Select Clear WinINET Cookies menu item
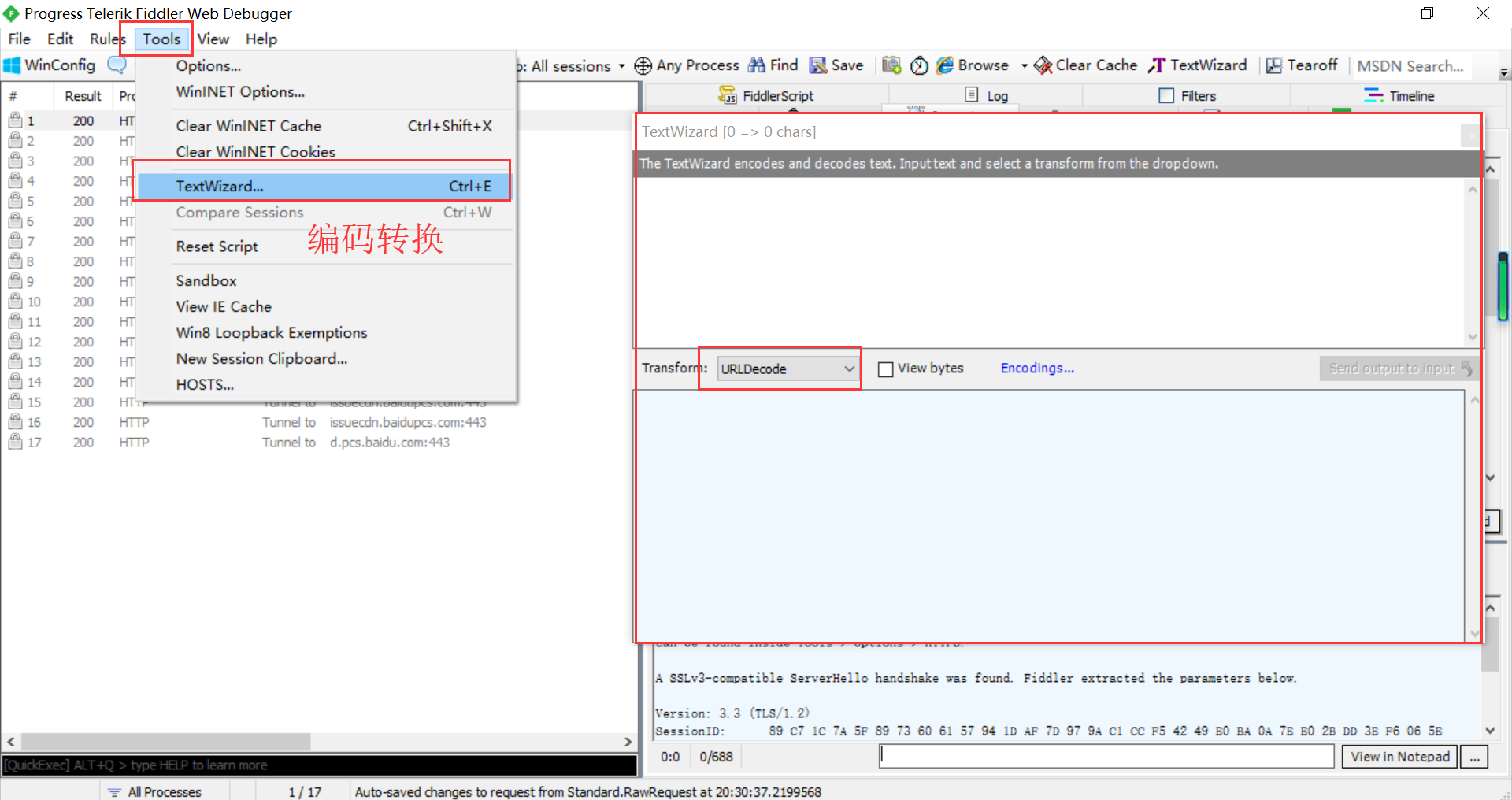This screenshot has width=1512, height=800. coord(326,152)
